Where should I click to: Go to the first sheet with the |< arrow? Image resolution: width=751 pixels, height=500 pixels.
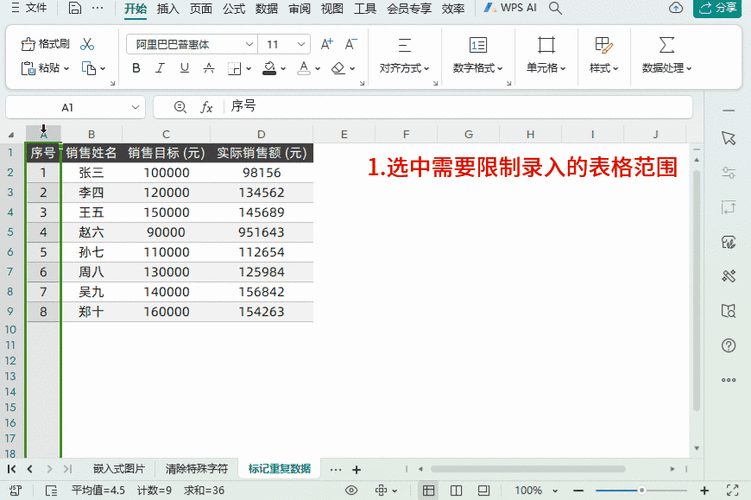(x=11, y=469)
